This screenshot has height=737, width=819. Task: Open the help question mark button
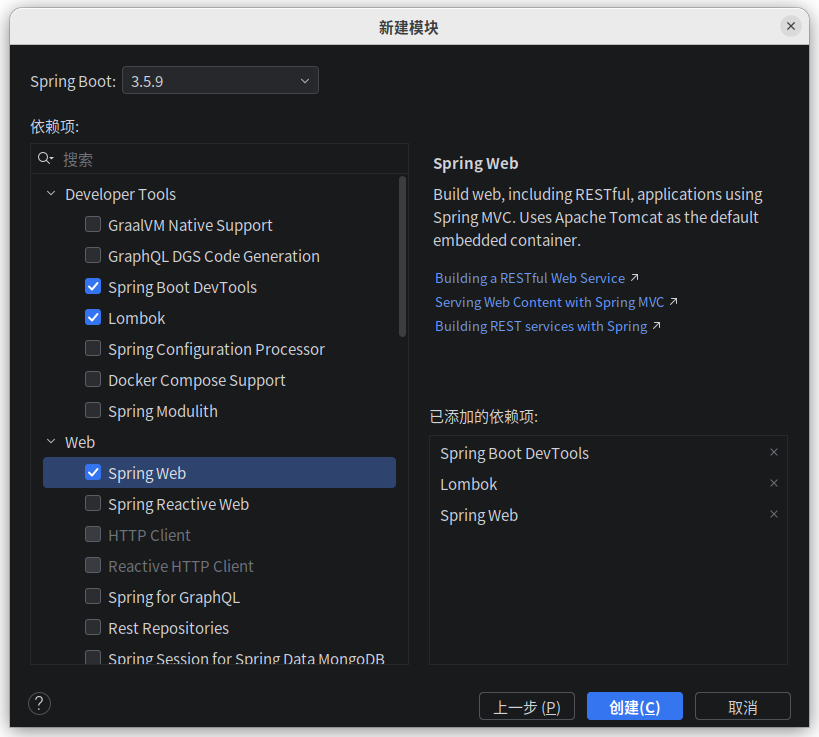[x=39, y=704]
